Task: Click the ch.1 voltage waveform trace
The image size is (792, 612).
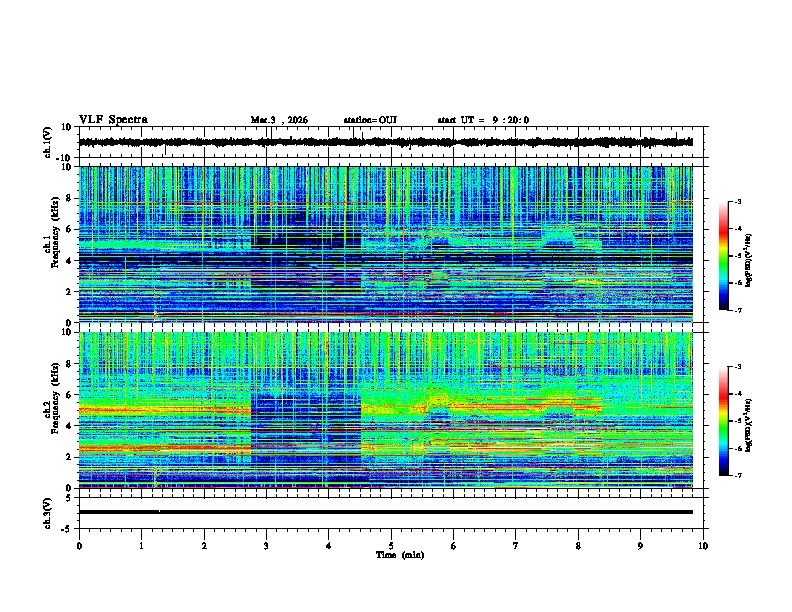Action: tap(385, 142)
